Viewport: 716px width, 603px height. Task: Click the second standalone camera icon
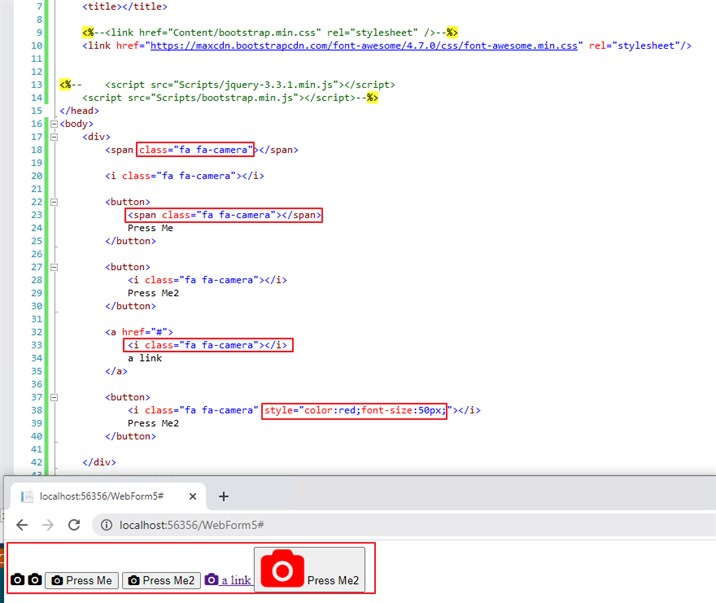pos(35,580)
